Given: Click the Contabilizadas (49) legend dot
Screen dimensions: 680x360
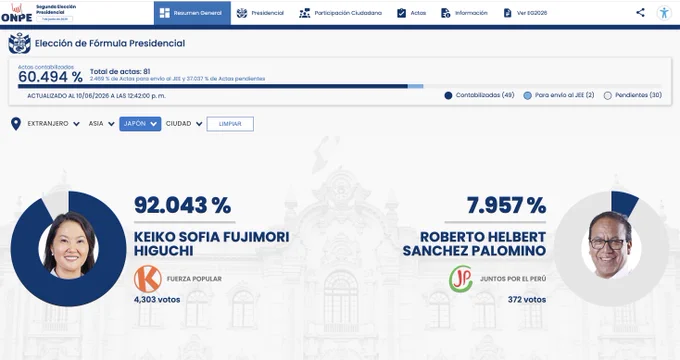Looking at the screenshot, I should [448, 95].
